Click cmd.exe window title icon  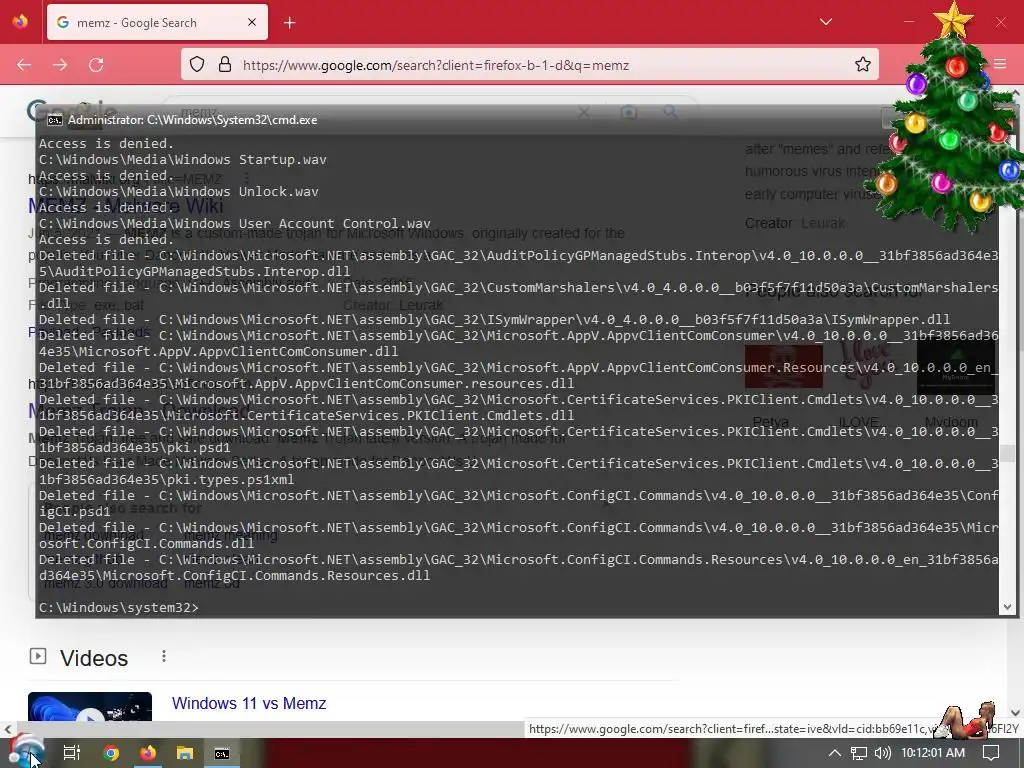click(55, 120)
